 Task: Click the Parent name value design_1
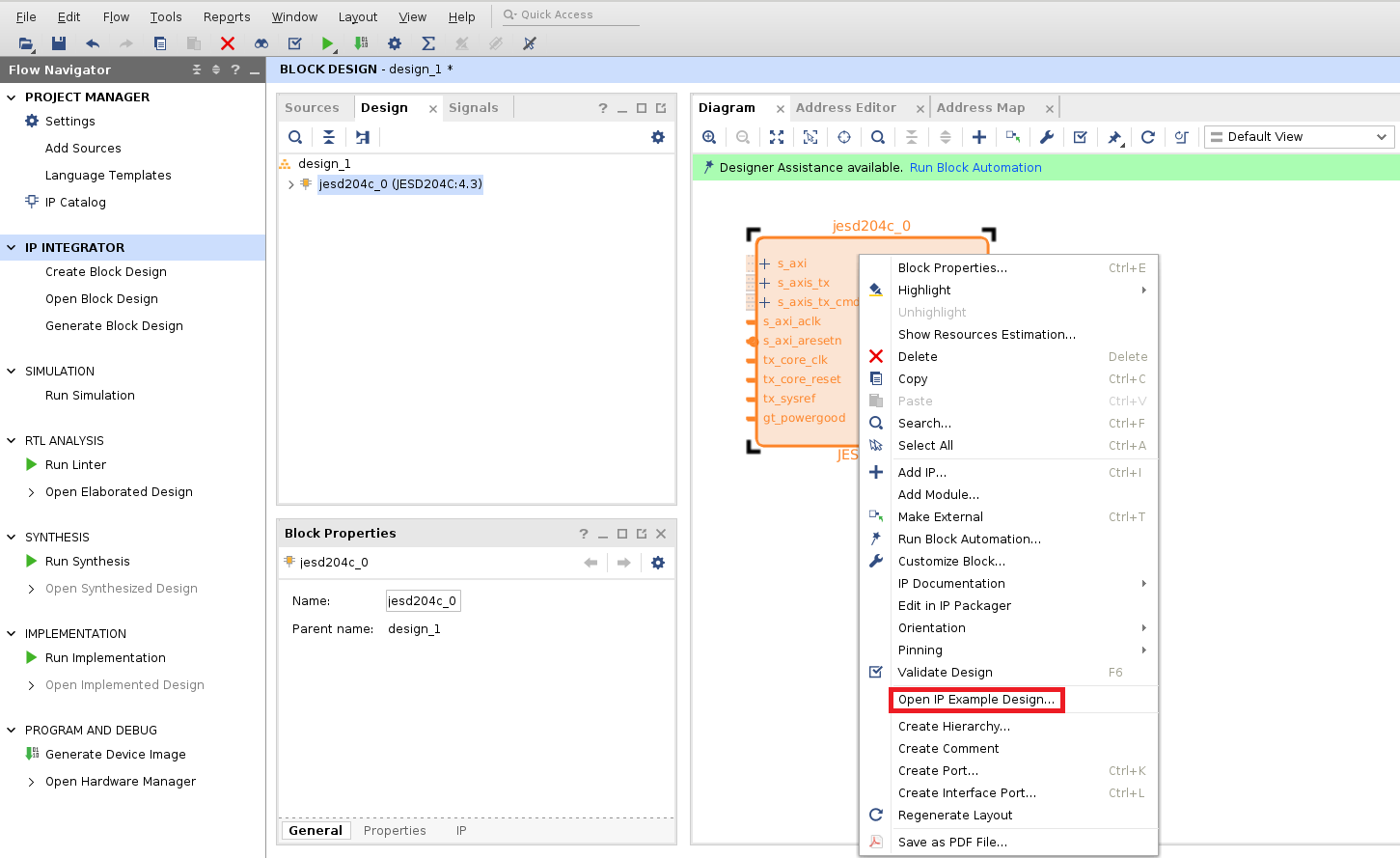414,629
